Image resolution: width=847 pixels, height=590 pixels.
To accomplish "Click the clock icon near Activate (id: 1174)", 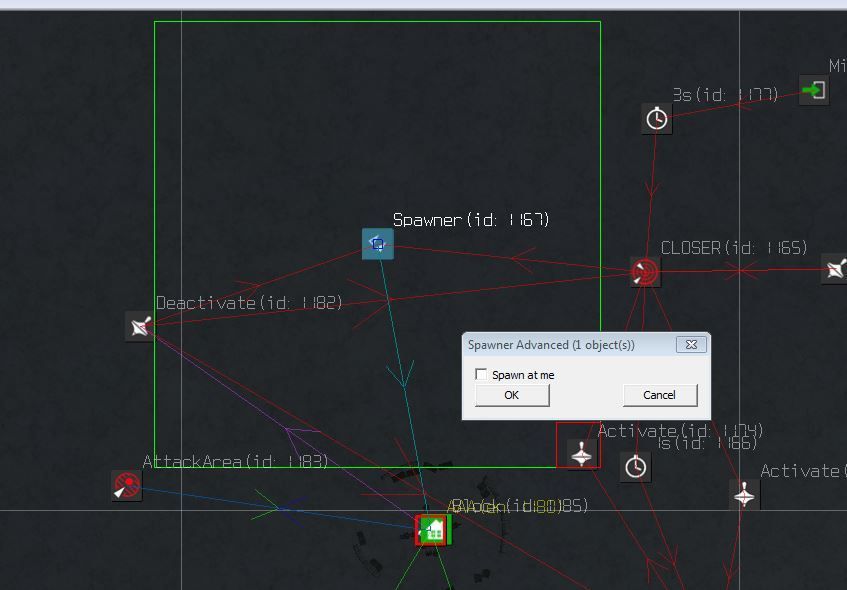I will [x=635, y=467].
